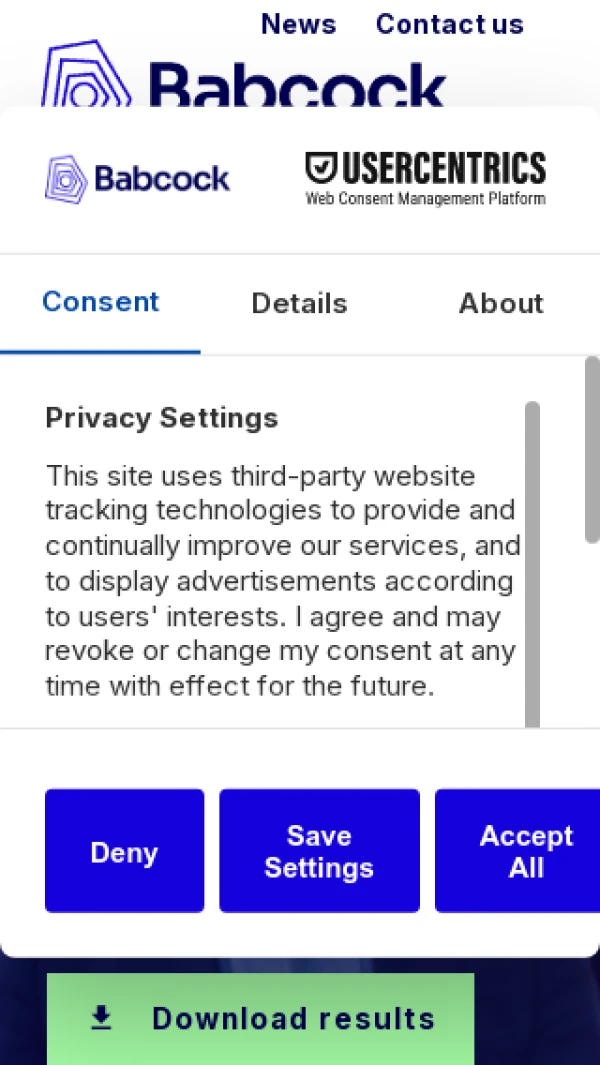Click the Save Settings button
This screenshot has height=1065, width=600.
319,851
